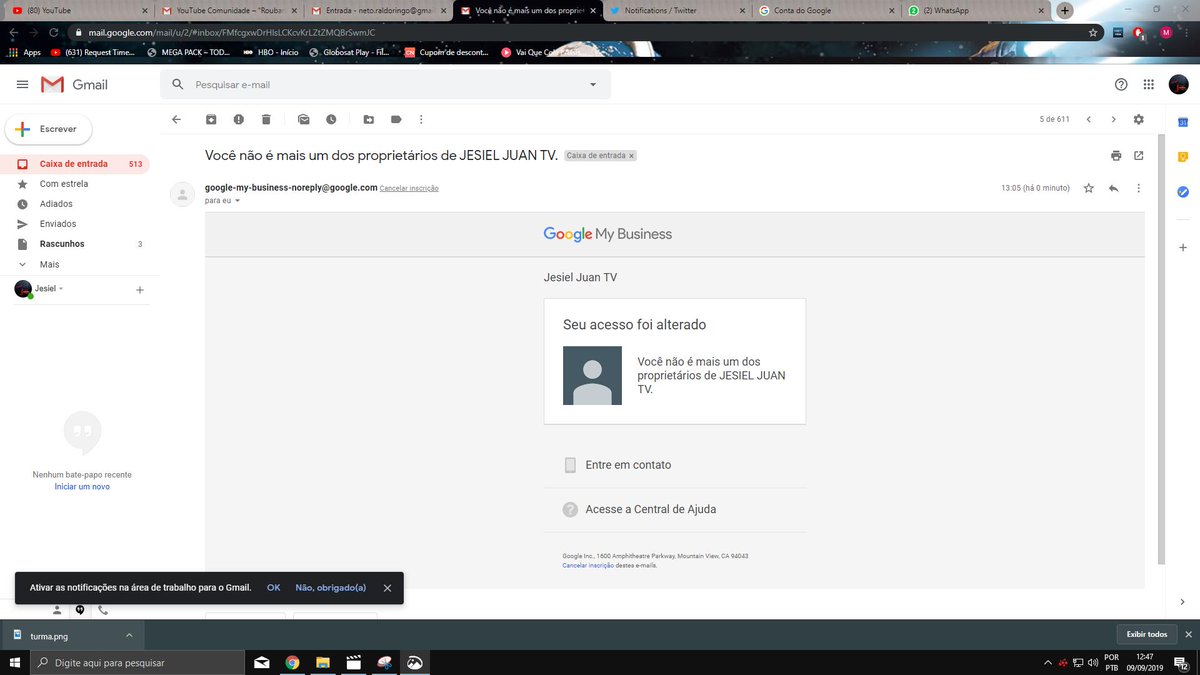Image resolution: width=1200 pixels, height=675 pixels.
Task: Go to the older email arrow
Action: pos(1114,119)
